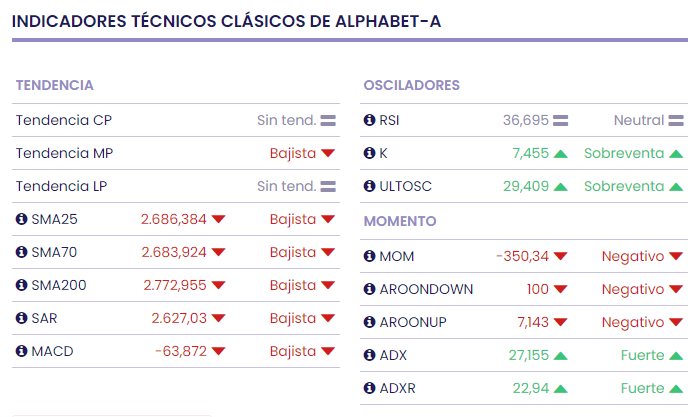Click the red down arrow next to Tendencia MP
The height and width of the screenshot is (417, 696).
tap(327, 154)
